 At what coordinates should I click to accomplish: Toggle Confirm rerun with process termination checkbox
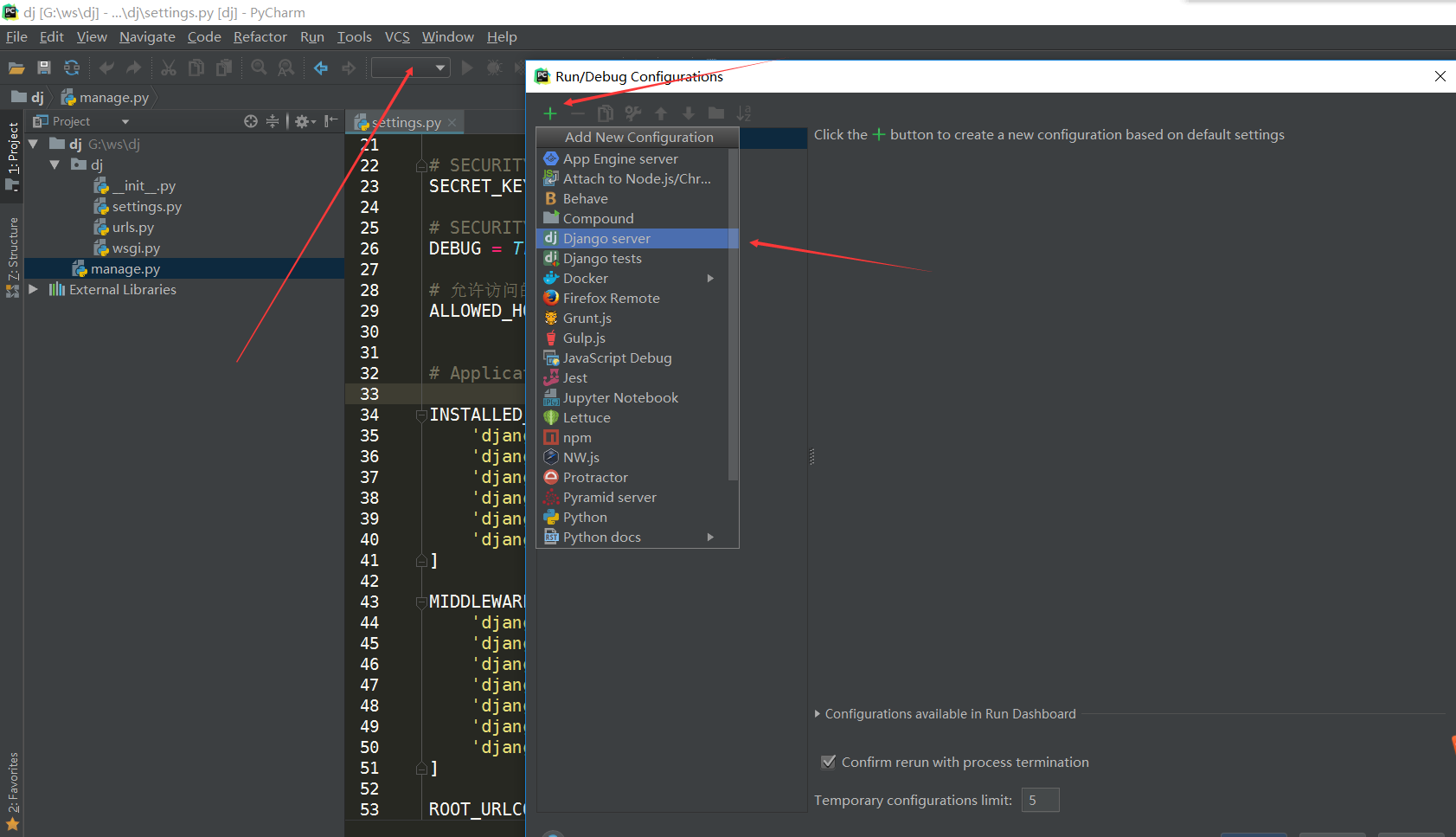tap(828, 762)
